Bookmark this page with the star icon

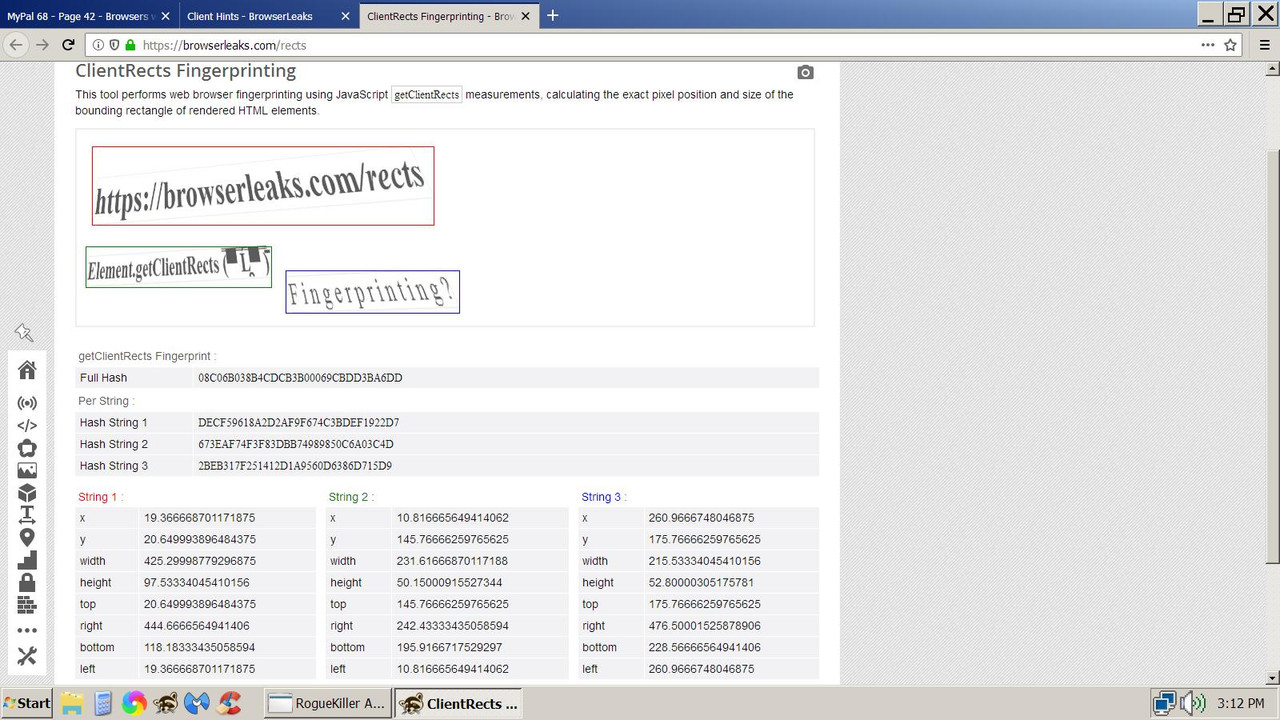(x=1231, y=45)
